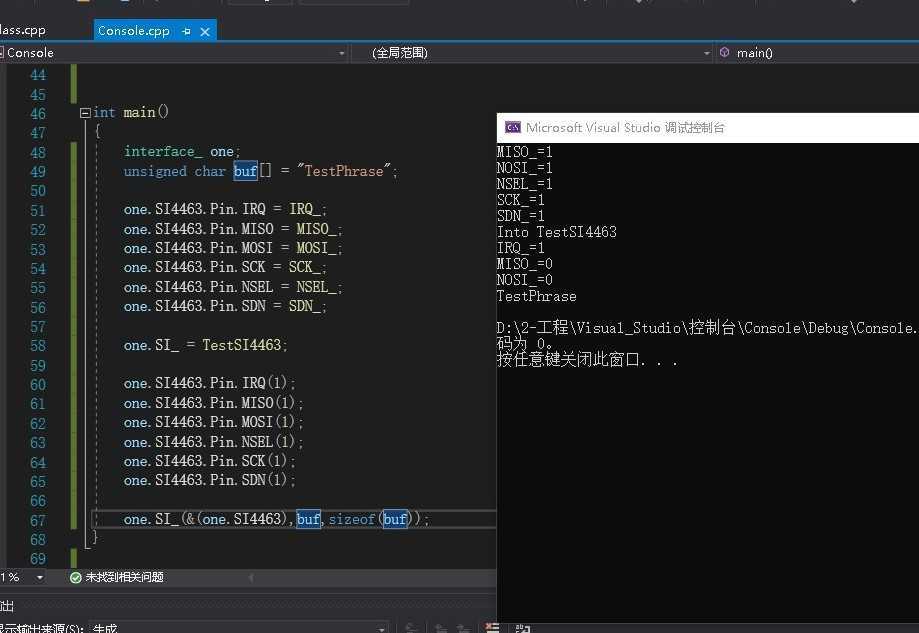Click the green check '未找到相关问题' status indicator
Screen dimensions: 919x633
coord(117,578)
